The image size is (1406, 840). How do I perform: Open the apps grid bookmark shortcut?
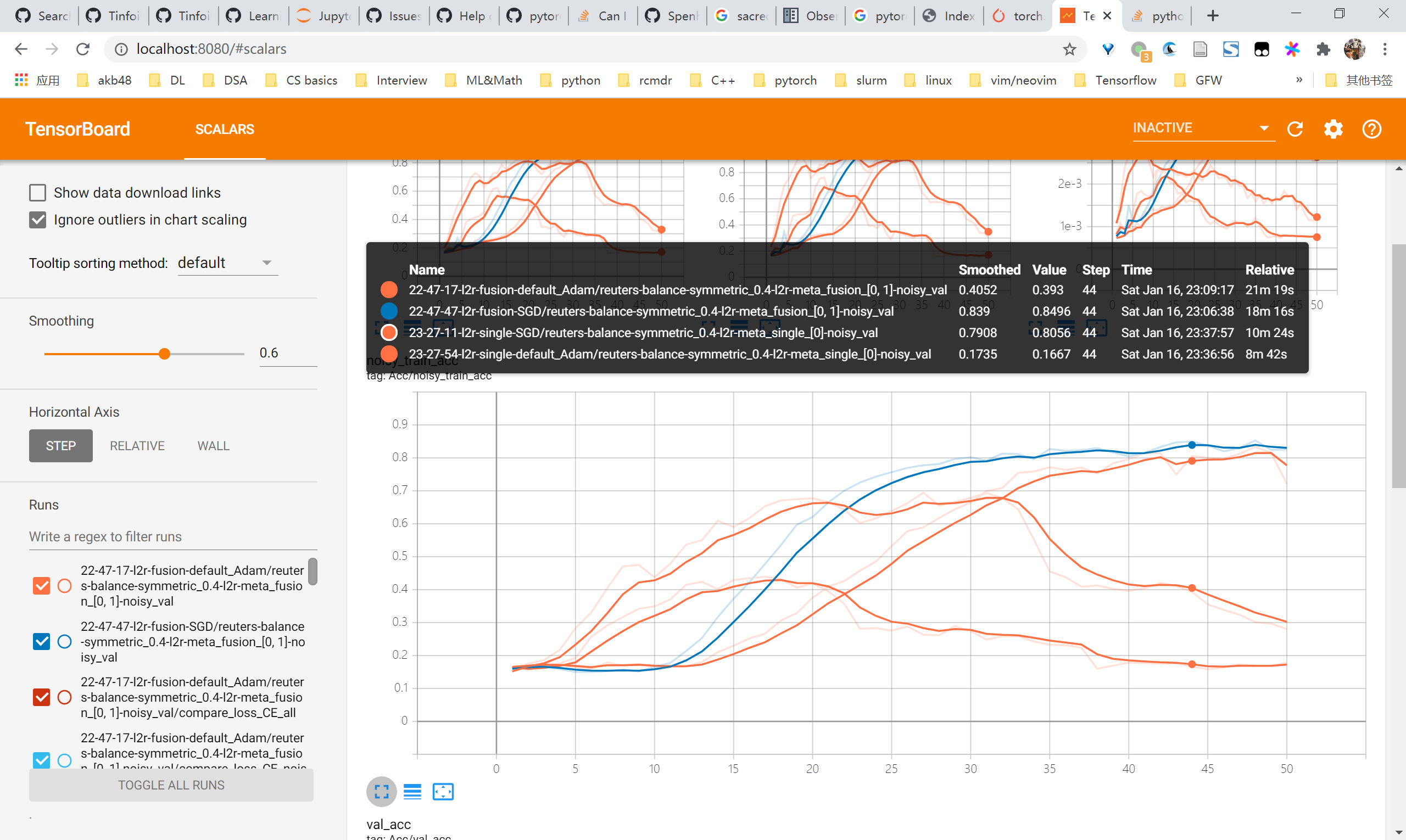pyautogui.click(x=21, y=80)
